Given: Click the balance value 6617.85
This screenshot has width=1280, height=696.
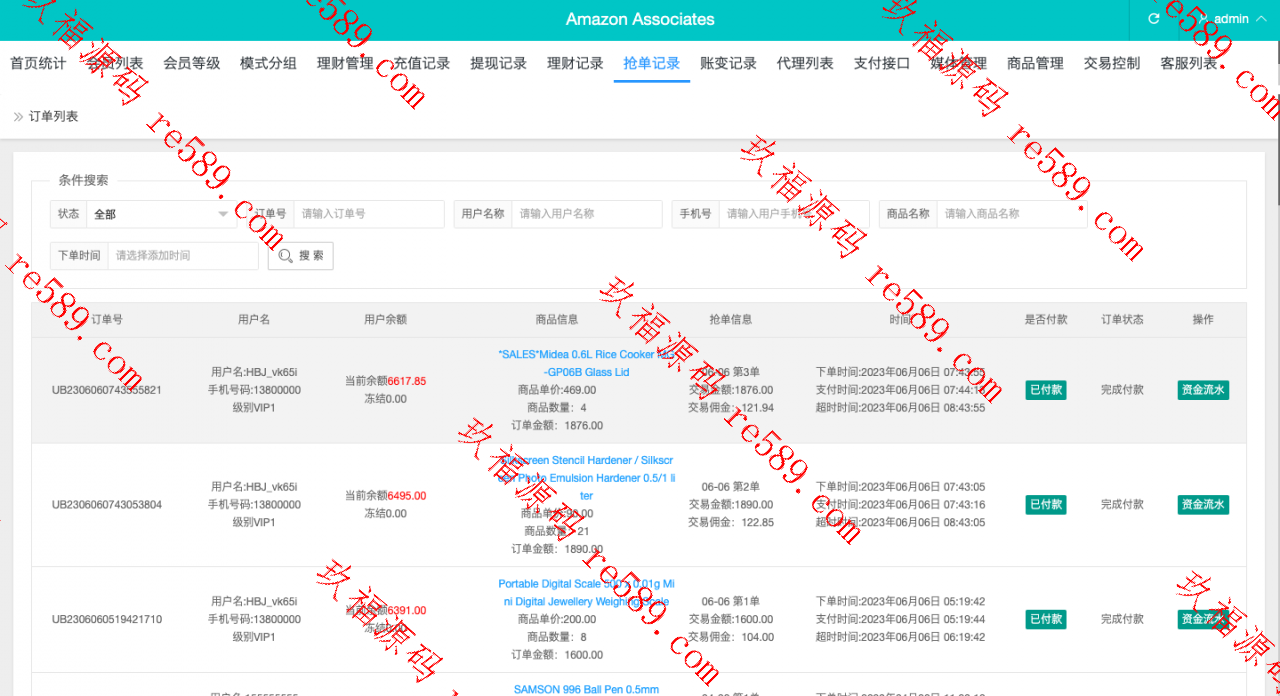Looking at the screenshot, I should (x=407, y=381).
